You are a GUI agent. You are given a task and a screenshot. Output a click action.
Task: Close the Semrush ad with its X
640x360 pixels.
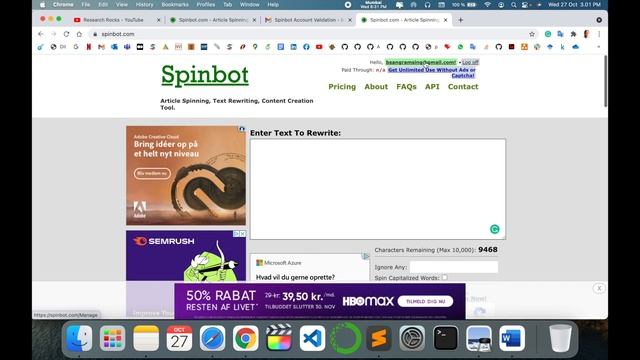(242, 234)
